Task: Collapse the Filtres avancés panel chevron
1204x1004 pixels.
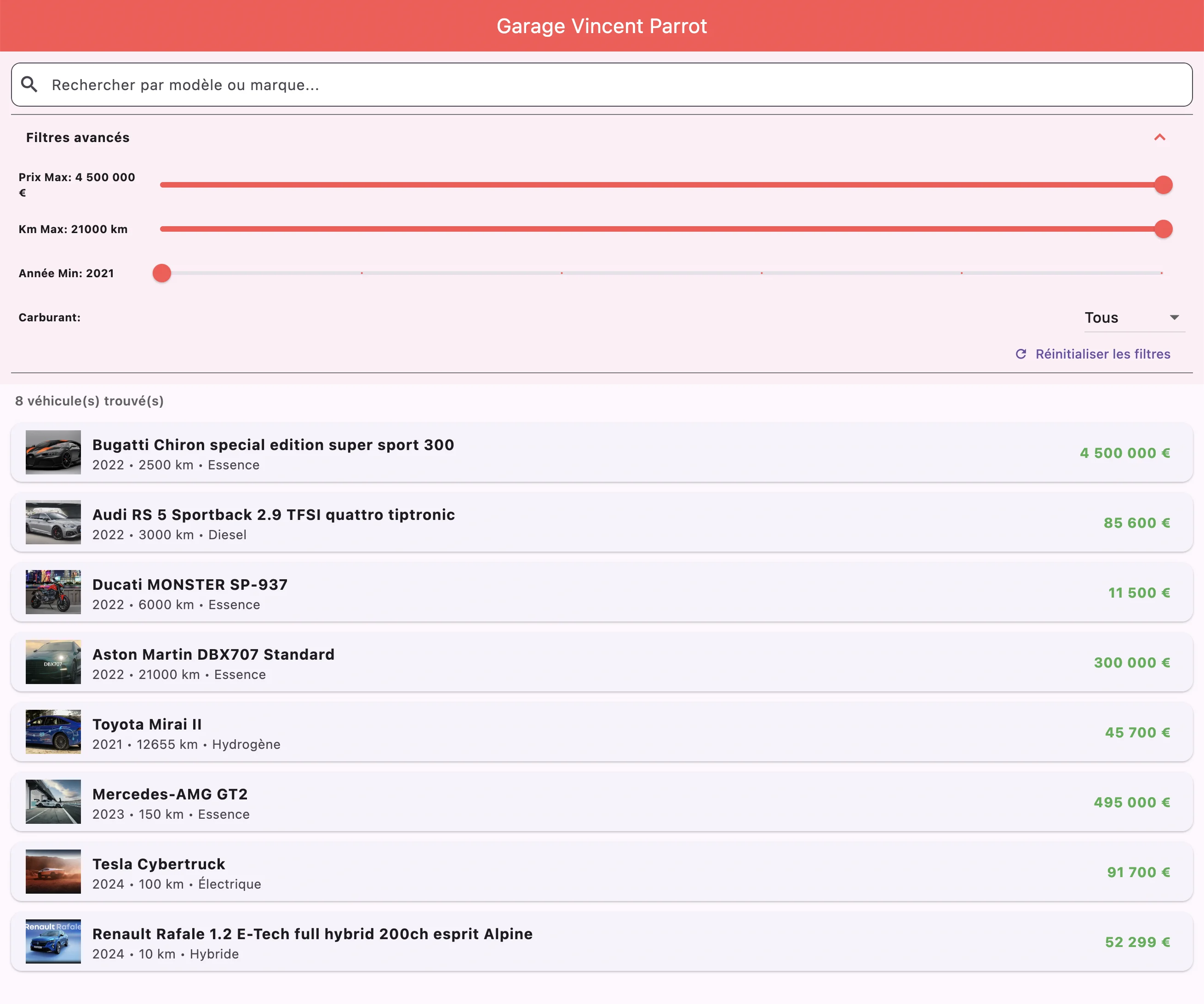Action: tap(1159, 137)
